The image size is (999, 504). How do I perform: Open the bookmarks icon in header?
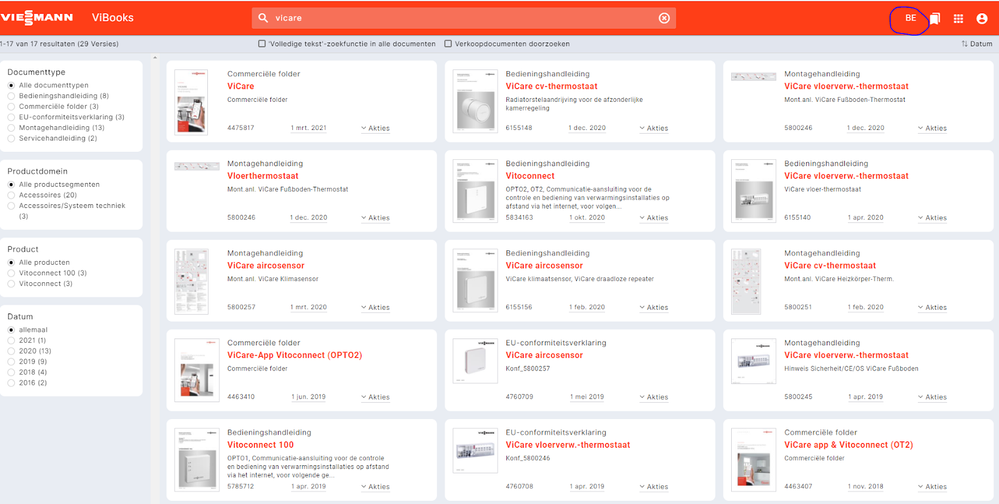click(934, 18)
